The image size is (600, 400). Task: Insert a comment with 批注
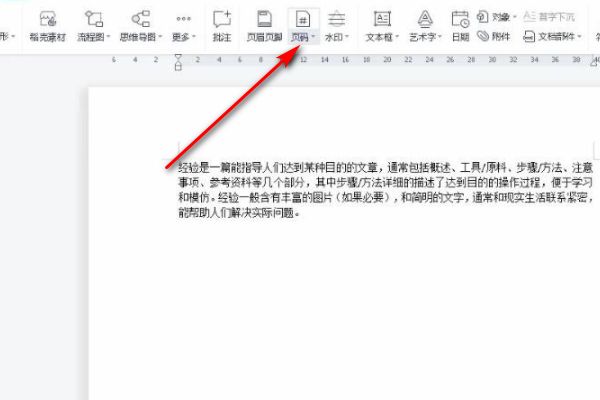222,26
